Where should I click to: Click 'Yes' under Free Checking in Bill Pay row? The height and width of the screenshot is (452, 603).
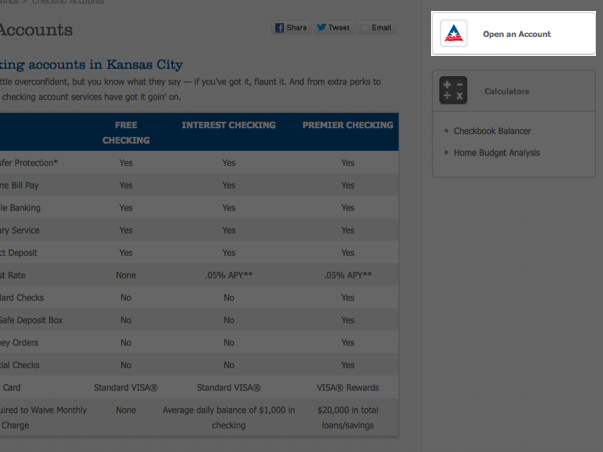tap(126, 185)
